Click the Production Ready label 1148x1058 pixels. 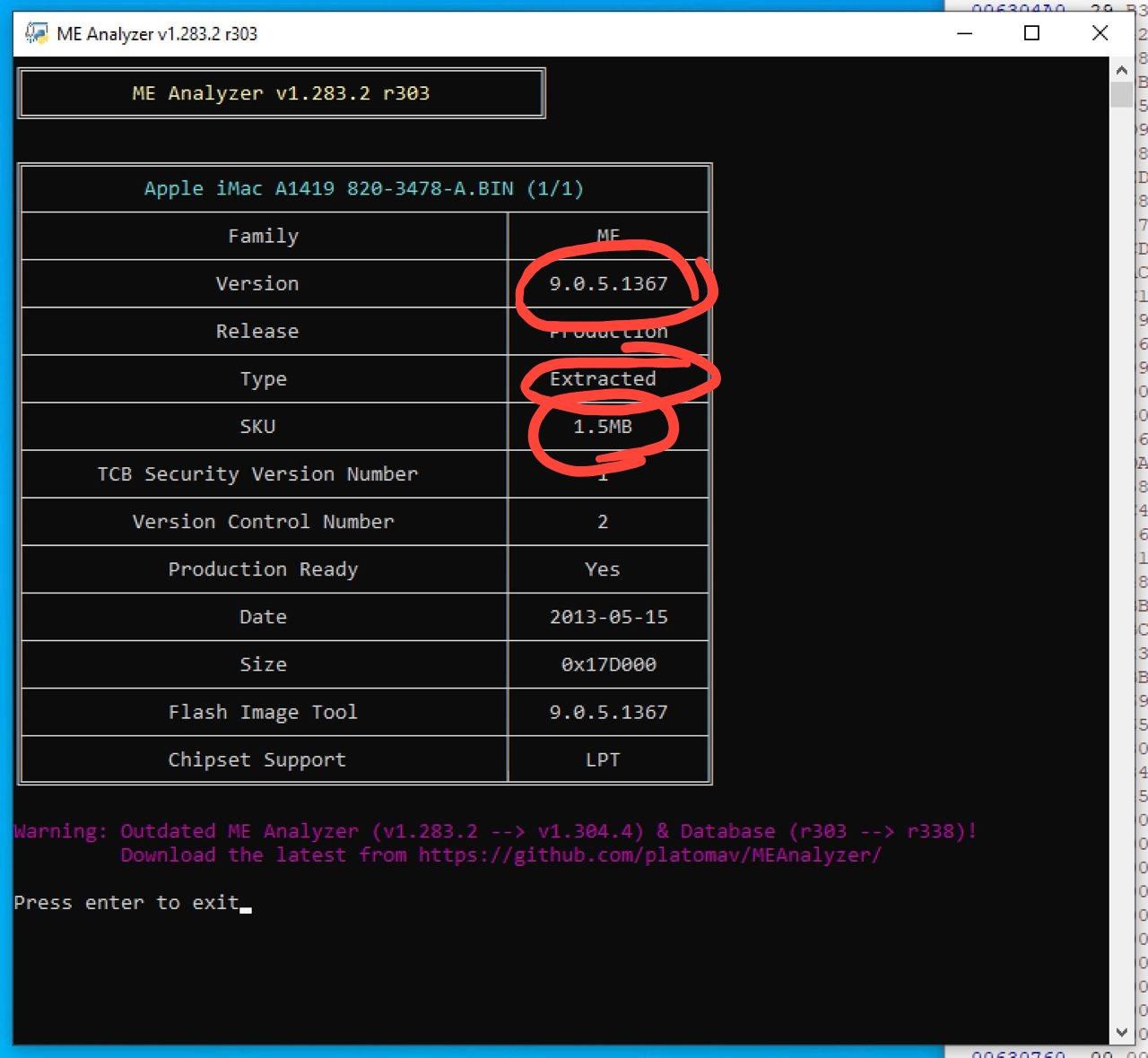pyautogui.click(x=263, y=569)
